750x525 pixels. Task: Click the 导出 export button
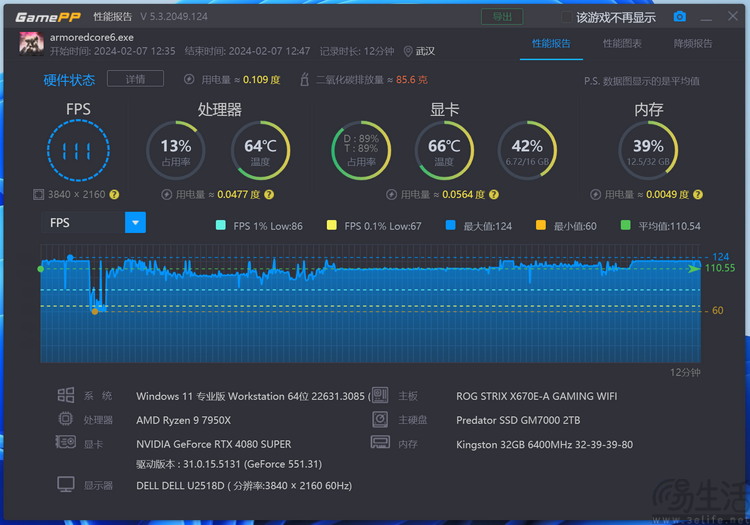502,17
